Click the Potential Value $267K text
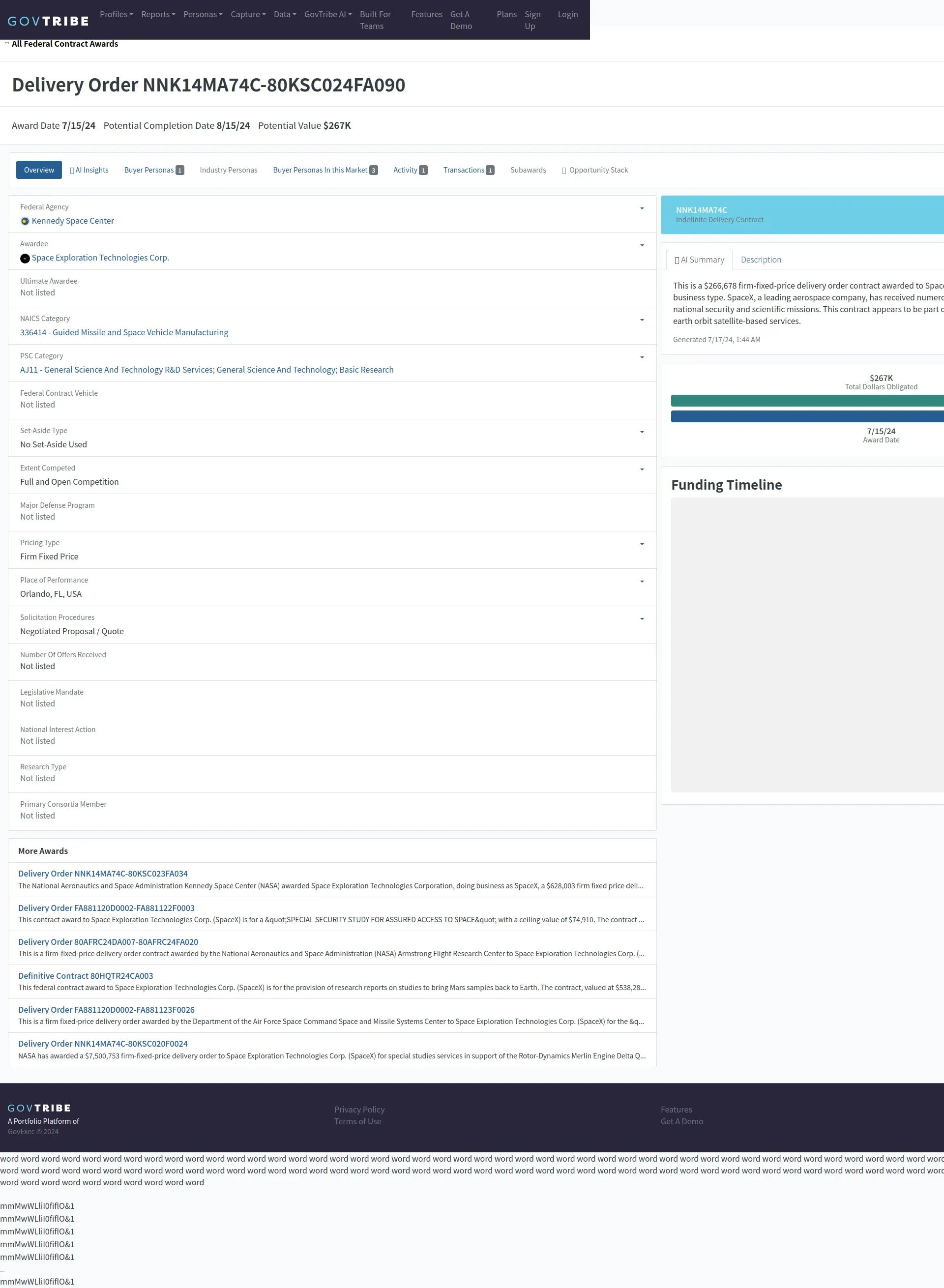 tap(304, 126)
